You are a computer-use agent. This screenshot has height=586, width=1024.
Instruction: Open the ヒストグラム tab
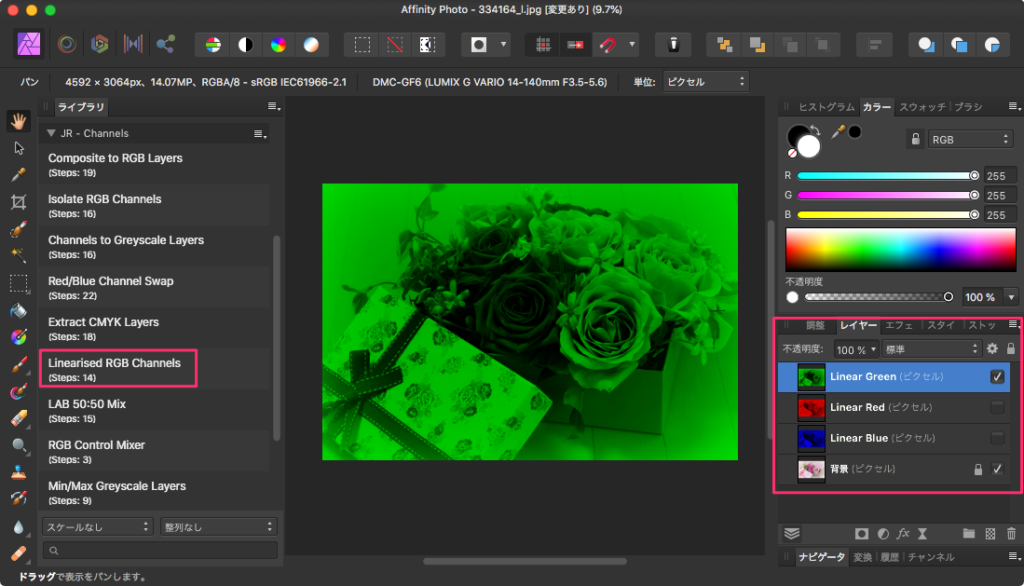tap(826, 107)
